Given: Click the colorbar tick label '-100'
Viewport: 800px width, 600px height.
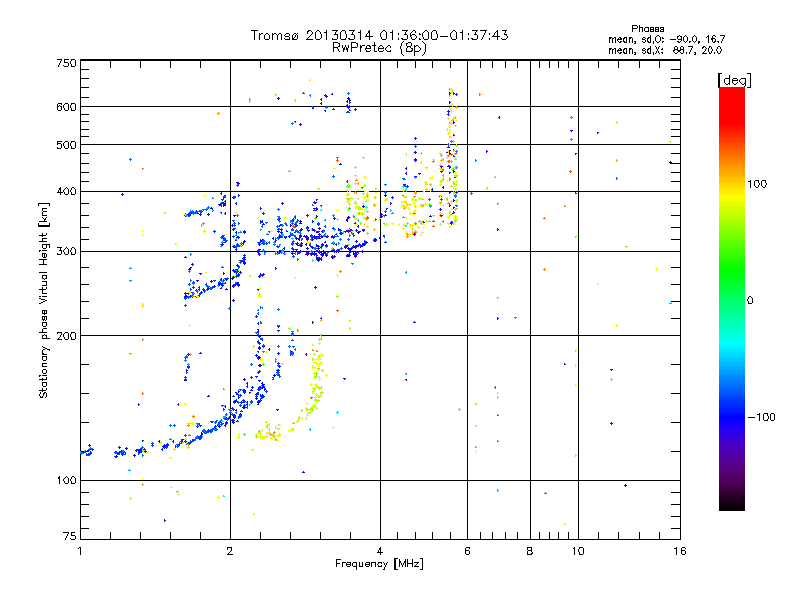Looking at the screenshot, I should click(x=761, y=417).
